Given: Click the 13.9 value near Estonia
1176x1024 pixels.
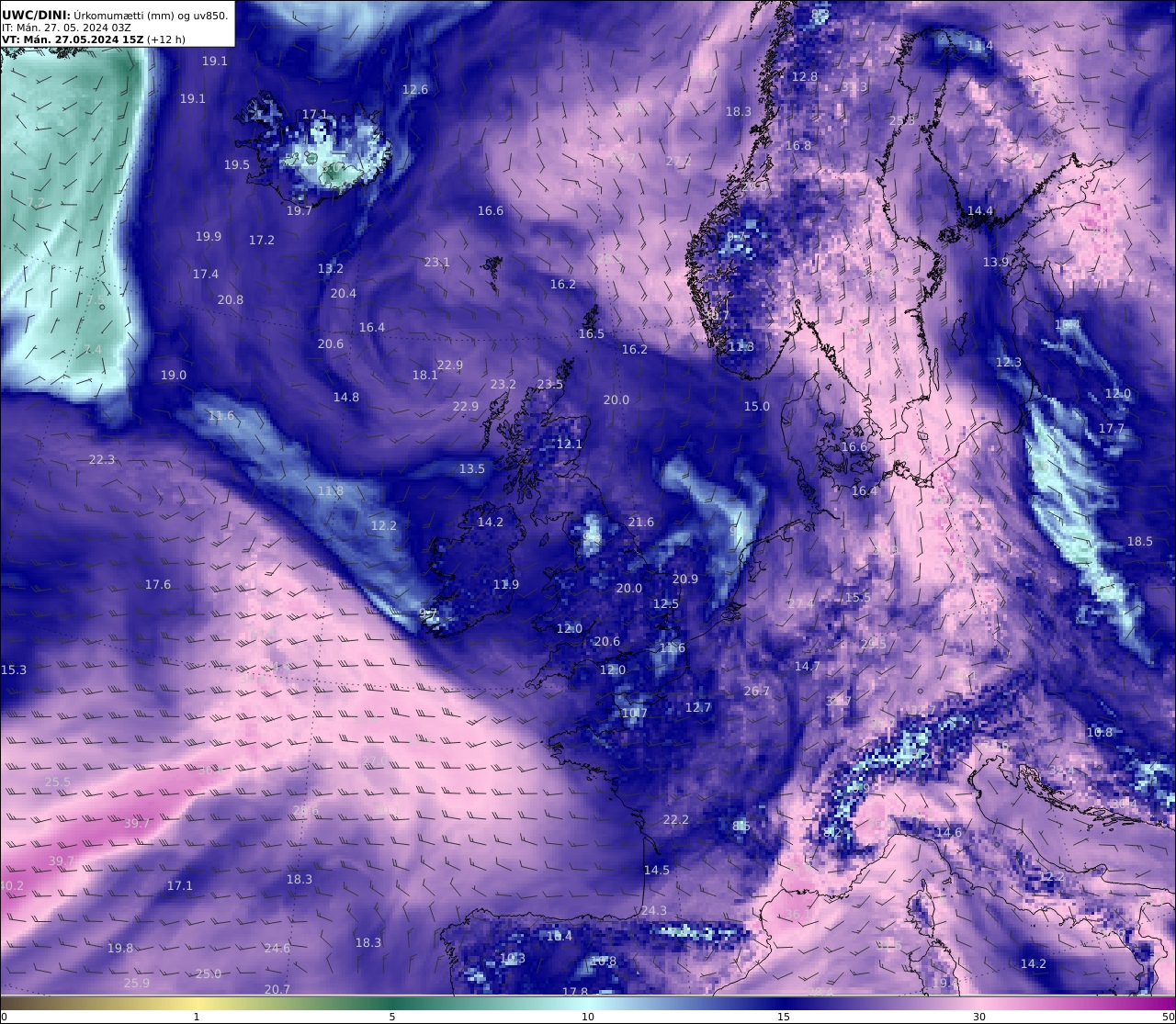Looking at the screenshot, I should (996, 262).
